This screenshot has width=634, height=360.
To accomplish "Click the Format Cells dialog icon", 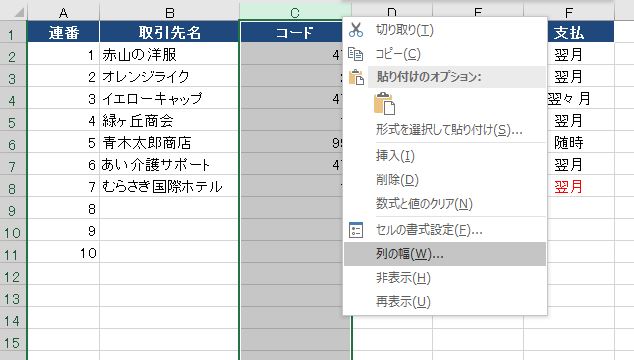I will click(356, 230).
